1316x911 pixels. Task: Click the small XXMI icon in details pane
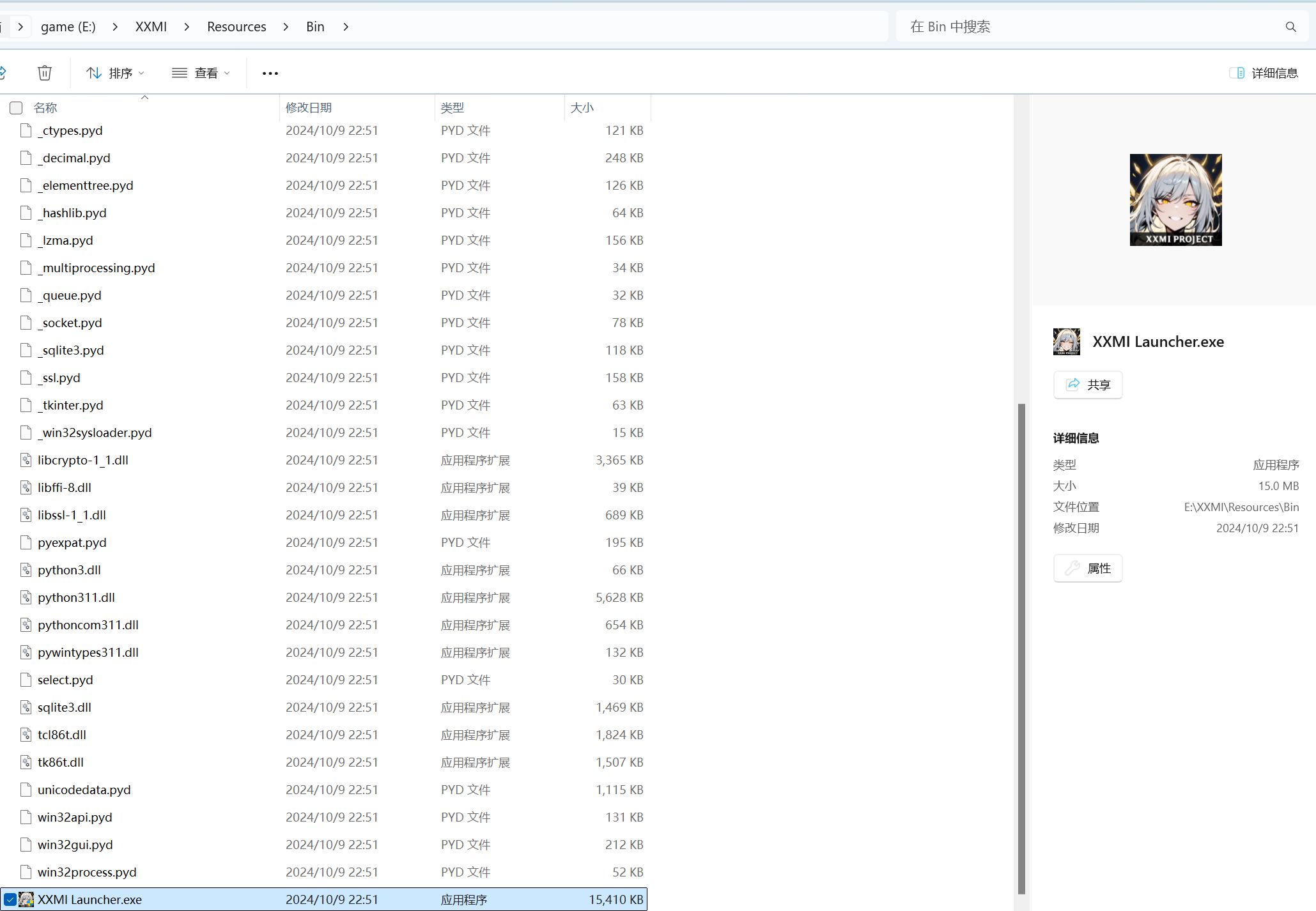pos(1066,342)
